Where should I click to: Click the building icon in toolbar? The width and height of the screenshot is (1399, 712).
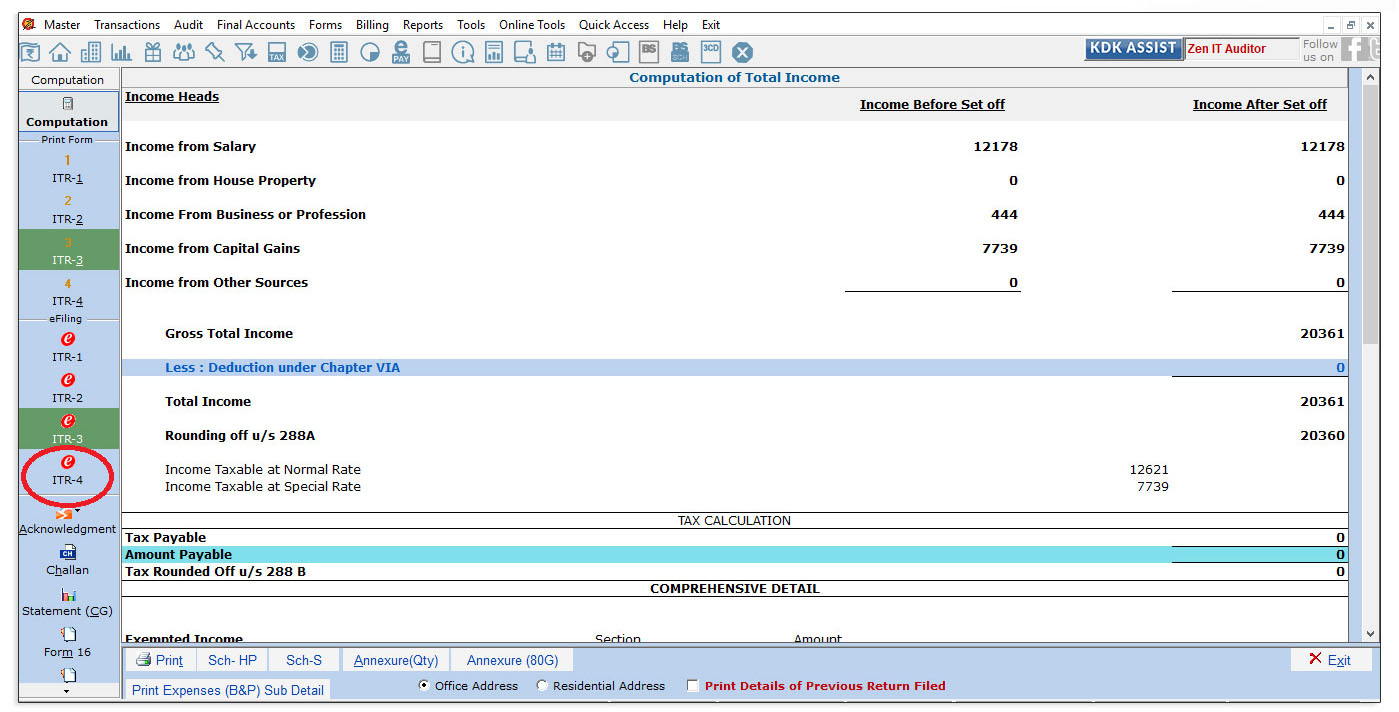[91, 52]
